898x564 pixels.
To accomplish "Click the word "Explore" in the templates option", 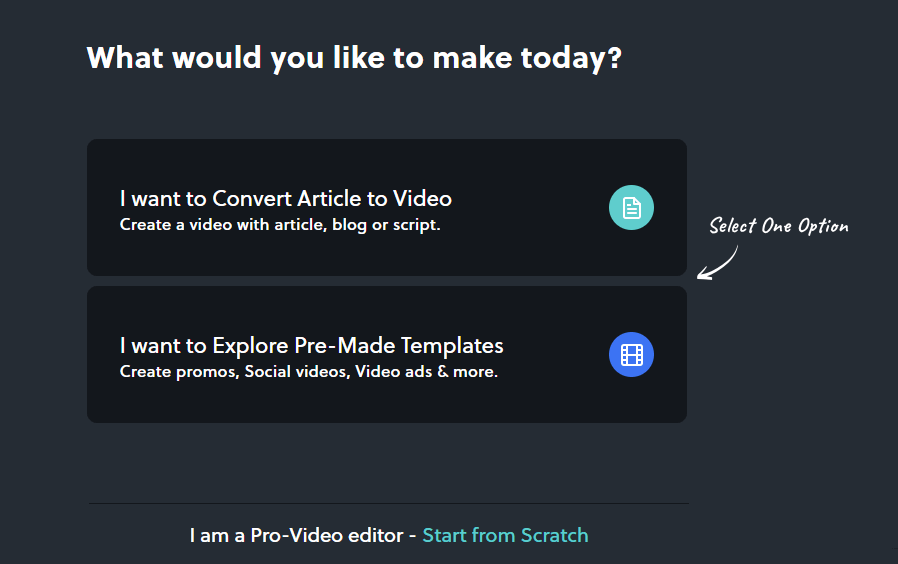I will [251, 346].
